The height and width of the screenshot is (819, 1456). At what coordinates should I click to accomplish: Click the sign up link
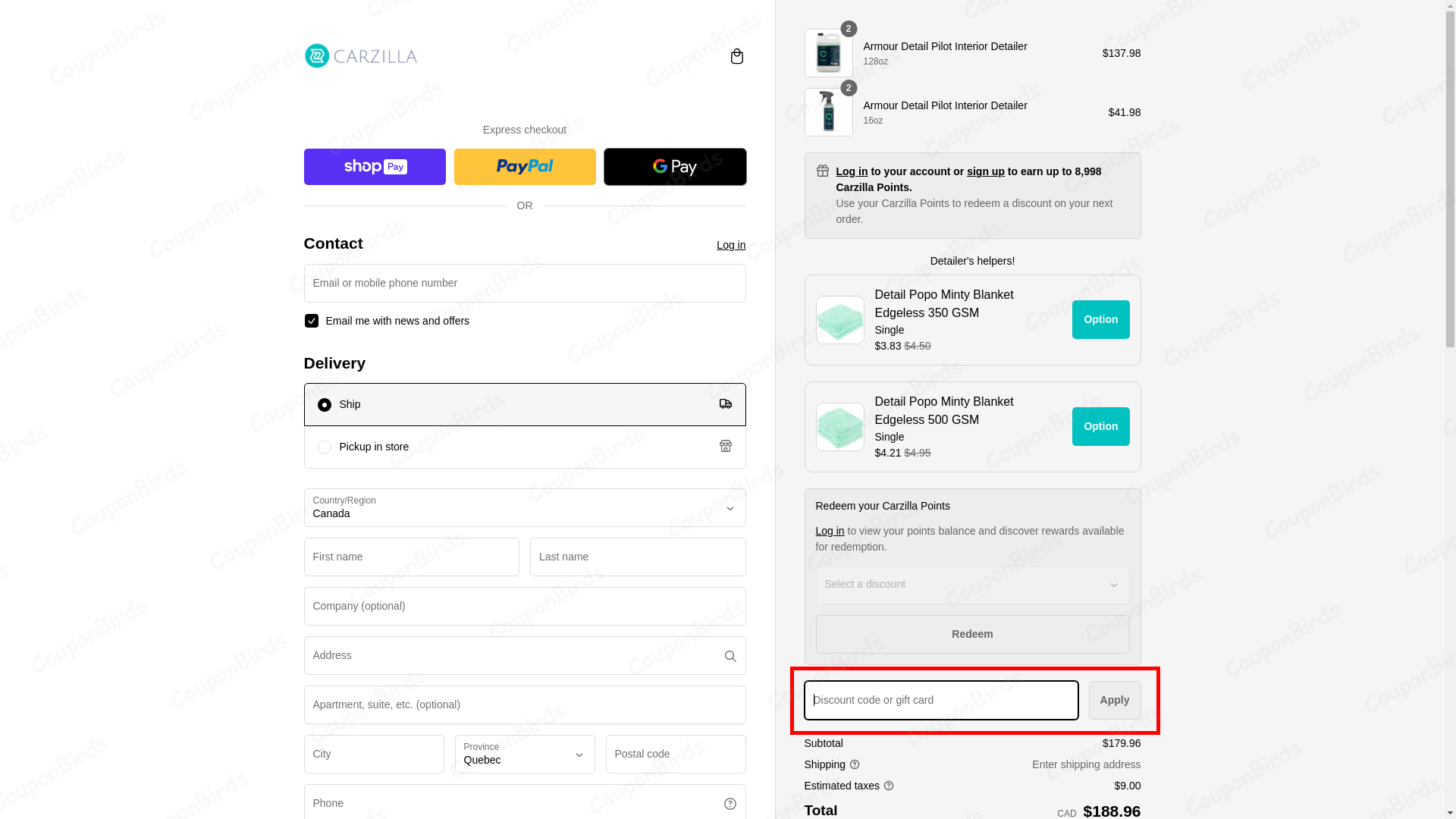(x=985, y=171)
